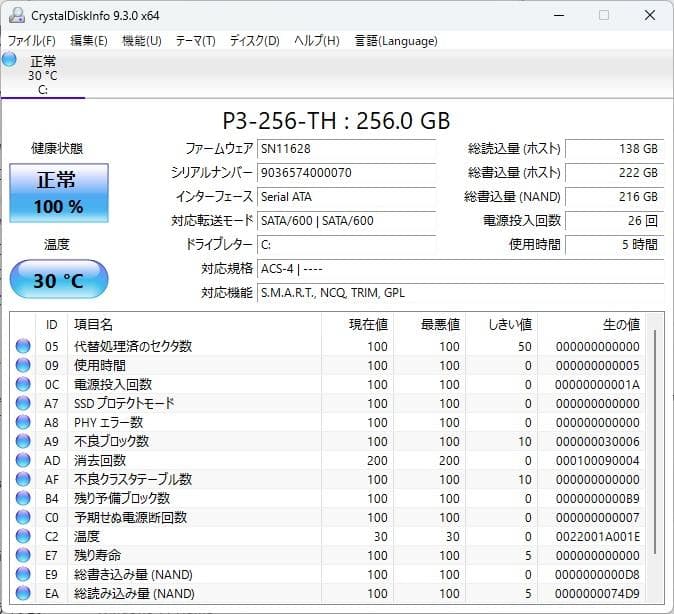The width and height of the screenshot is (674, 614).
Task: Open the ディスク(D) menu
Action: coord(254,41)
